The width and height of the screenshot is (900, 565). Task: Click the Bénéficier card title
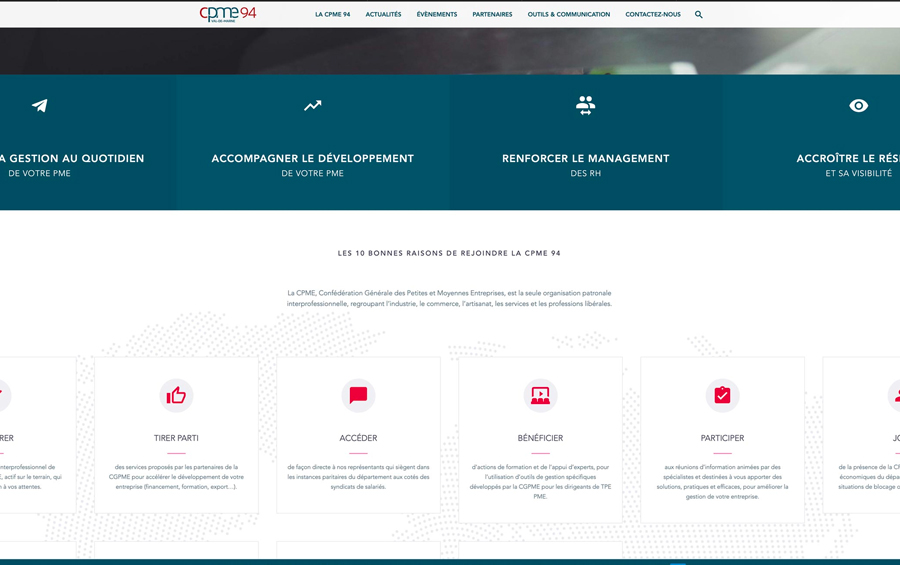pos(540,438)
